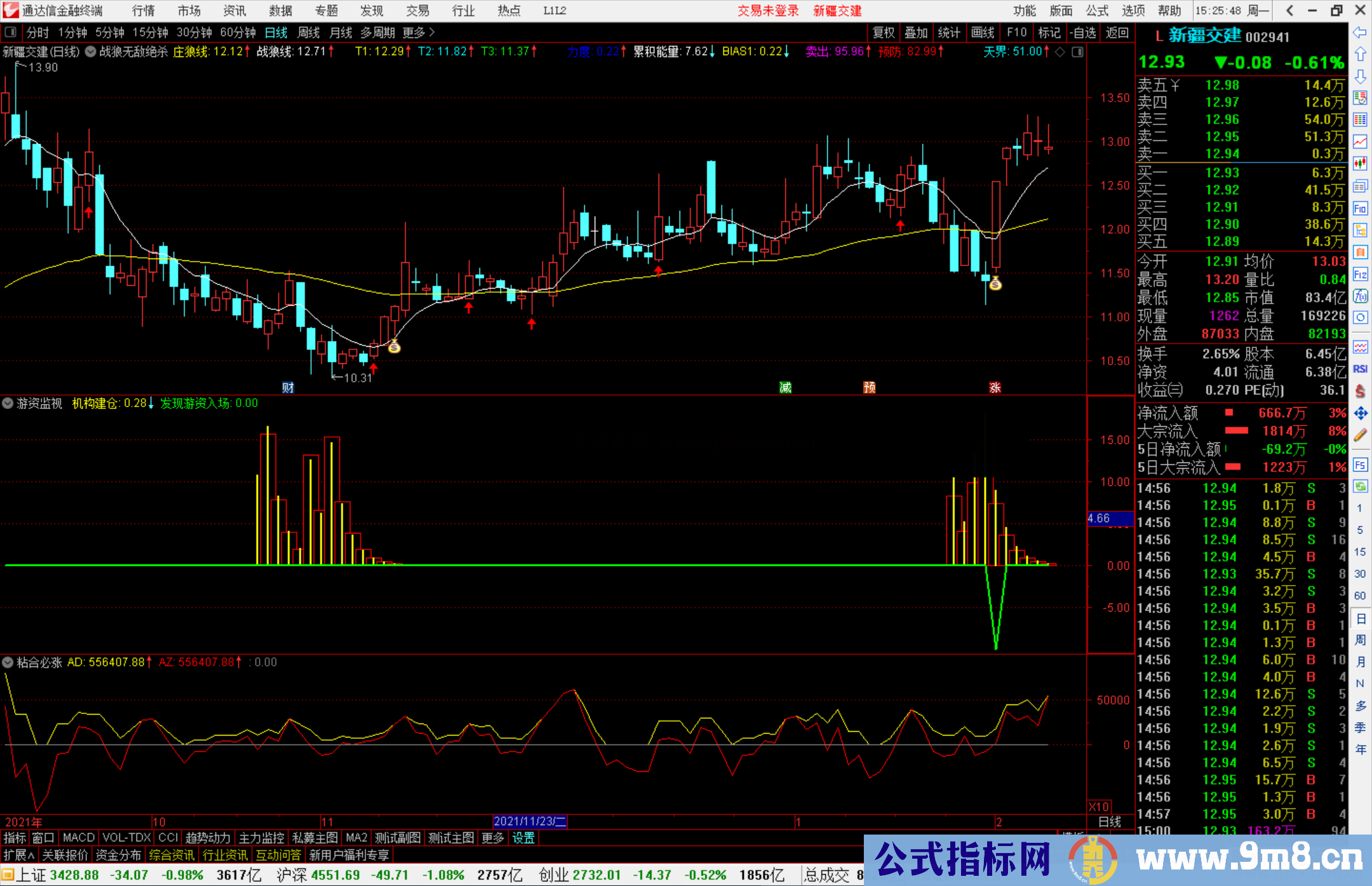Viewport: 1372px width, 886px height.
Task: Open the formula f(x) sidebar icon
Action: click(1360, 296)
